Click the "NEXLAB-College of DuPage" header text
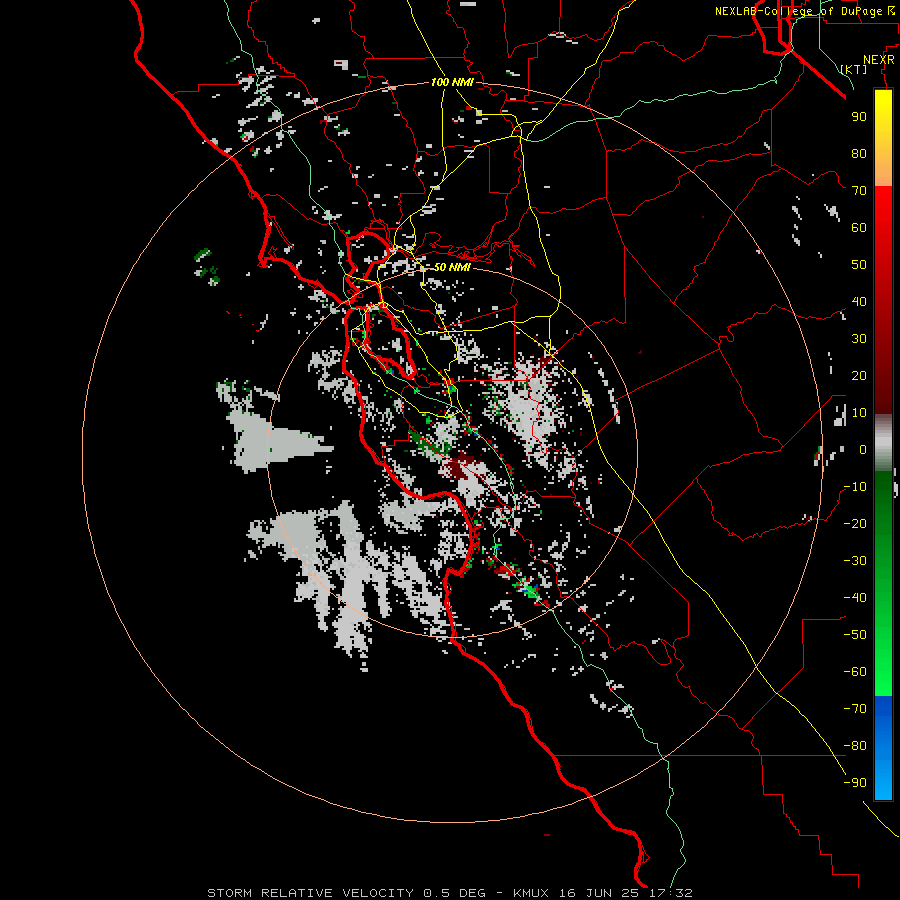Screen dimensions: 900x900 (x=798, y=11)
